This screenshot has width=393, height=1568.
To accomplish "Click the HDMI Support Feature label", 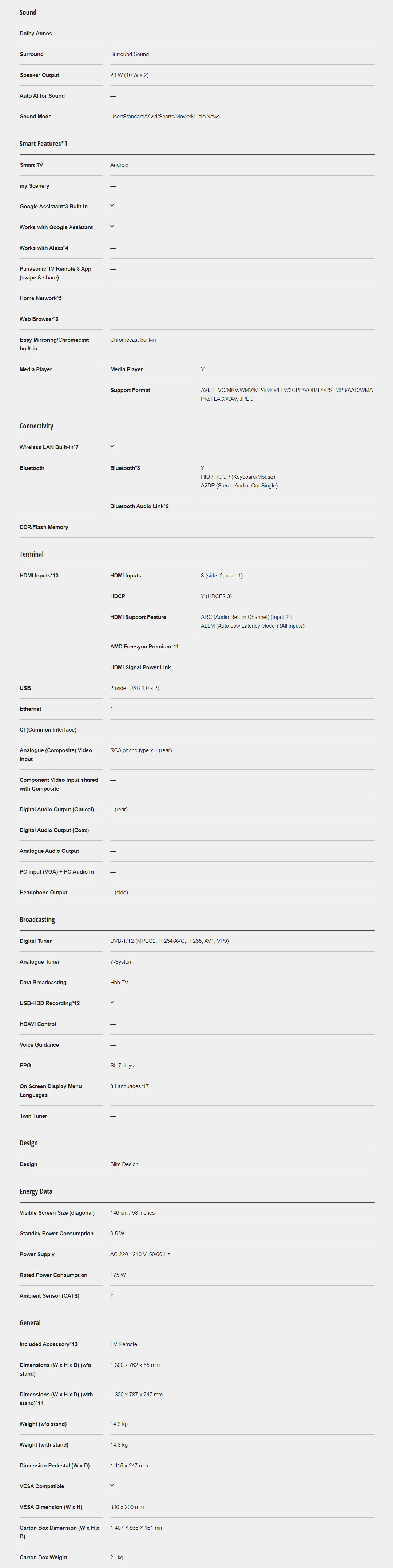I will [x=138, y=617].
